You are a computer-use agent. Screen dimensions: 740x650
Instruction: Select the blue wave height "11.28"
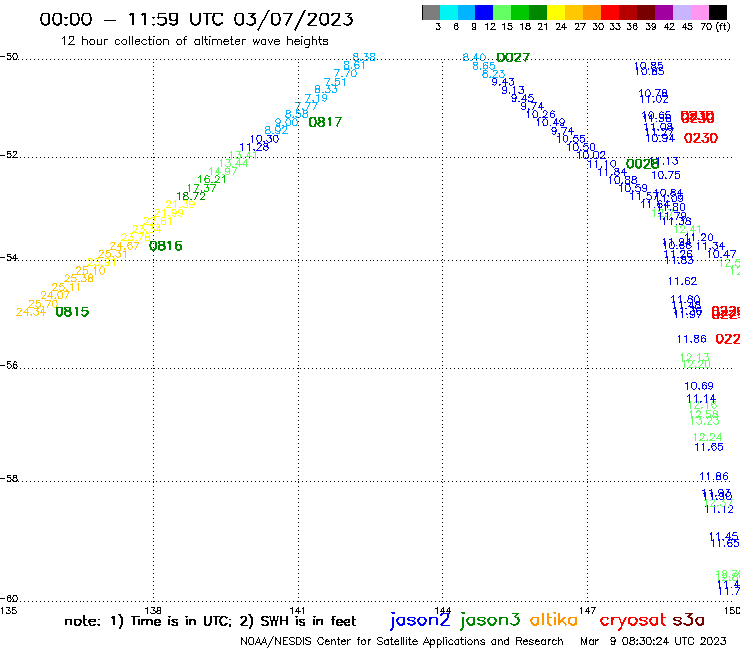[254, 147]
